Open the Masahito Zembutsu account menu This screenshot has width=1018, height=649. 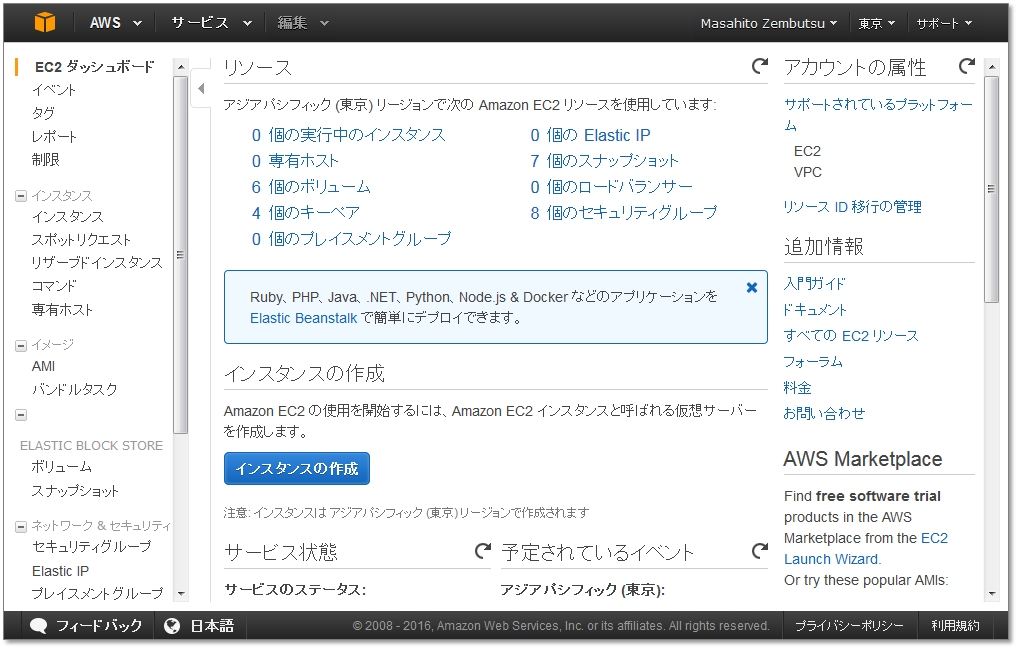tap(769, 23)
